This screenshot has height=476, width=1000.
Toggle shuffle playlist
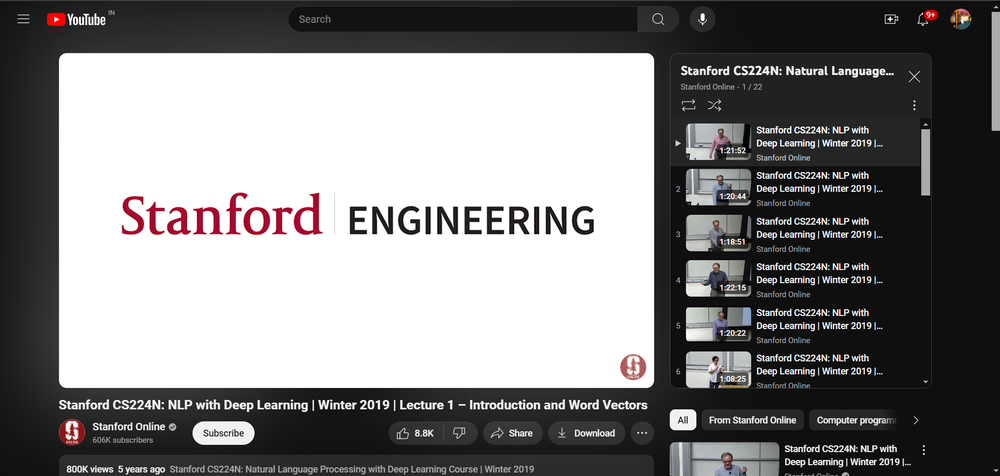(x=714, y=105)
